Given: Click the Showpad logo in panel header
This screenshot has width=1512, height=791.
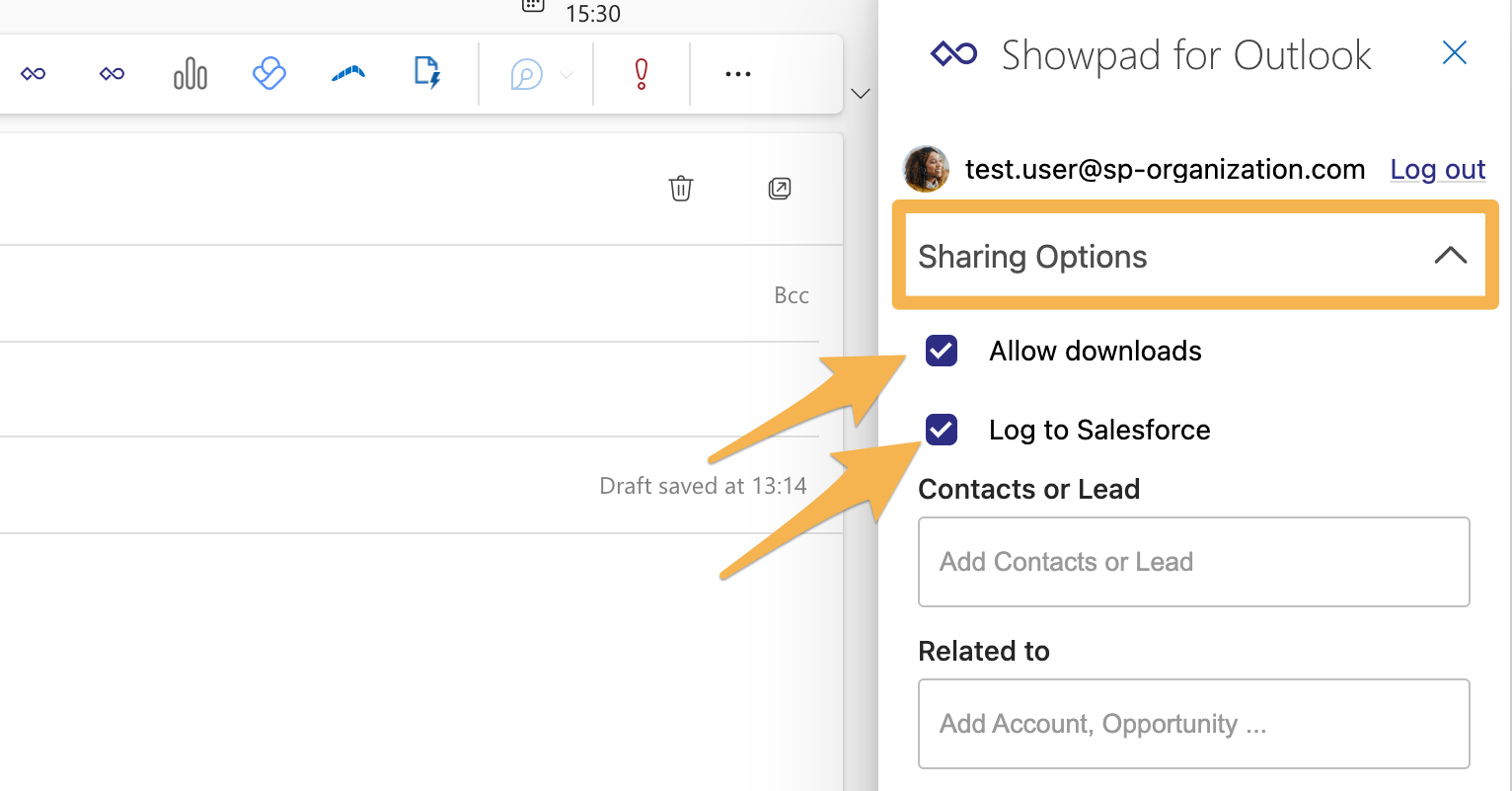Looking at the screenshot, I should (954, 54).
